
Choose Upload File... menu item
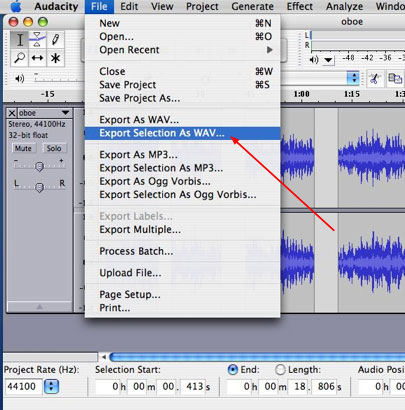tap(183, 273)
